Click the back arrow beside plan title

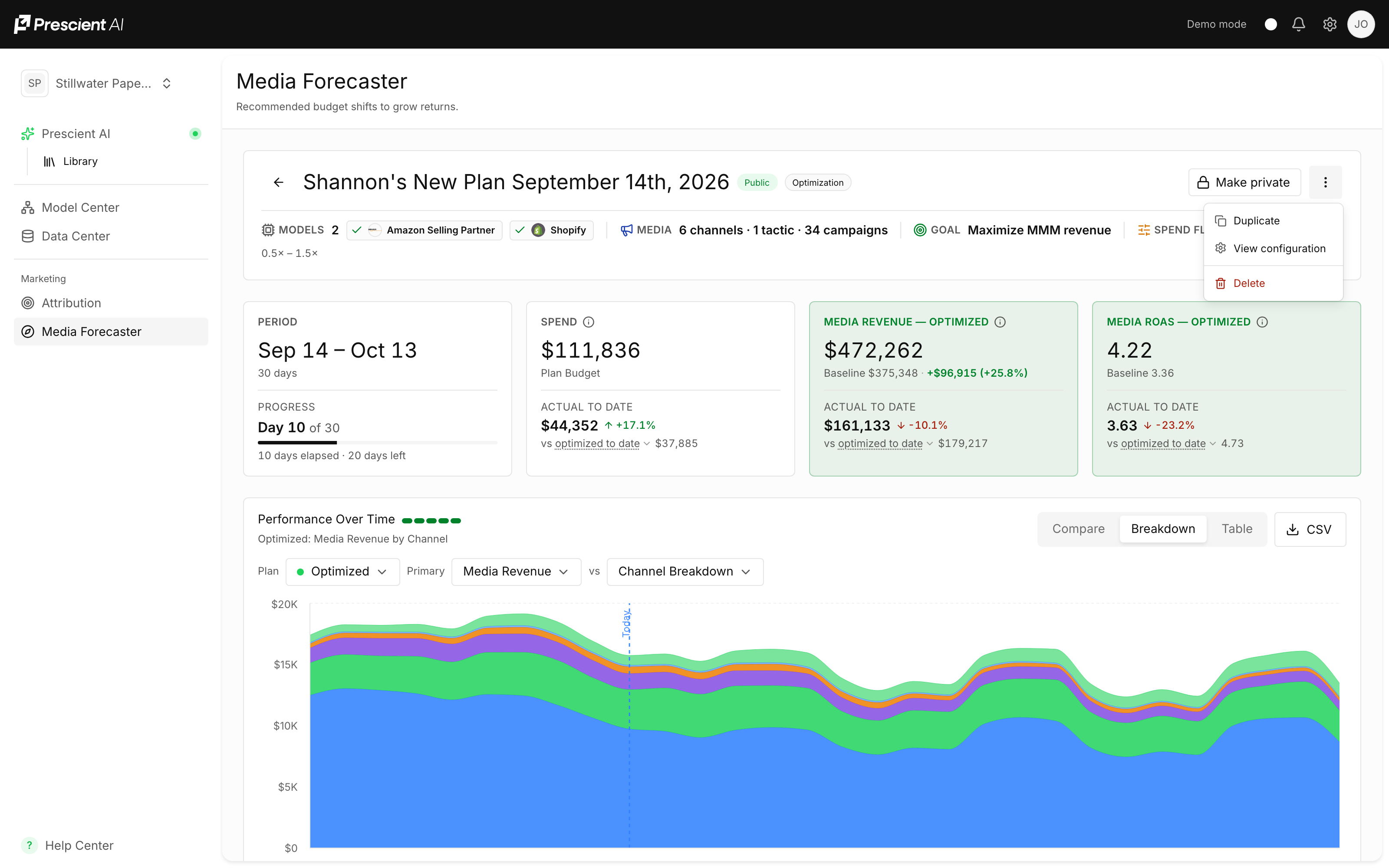click(278, 183)
